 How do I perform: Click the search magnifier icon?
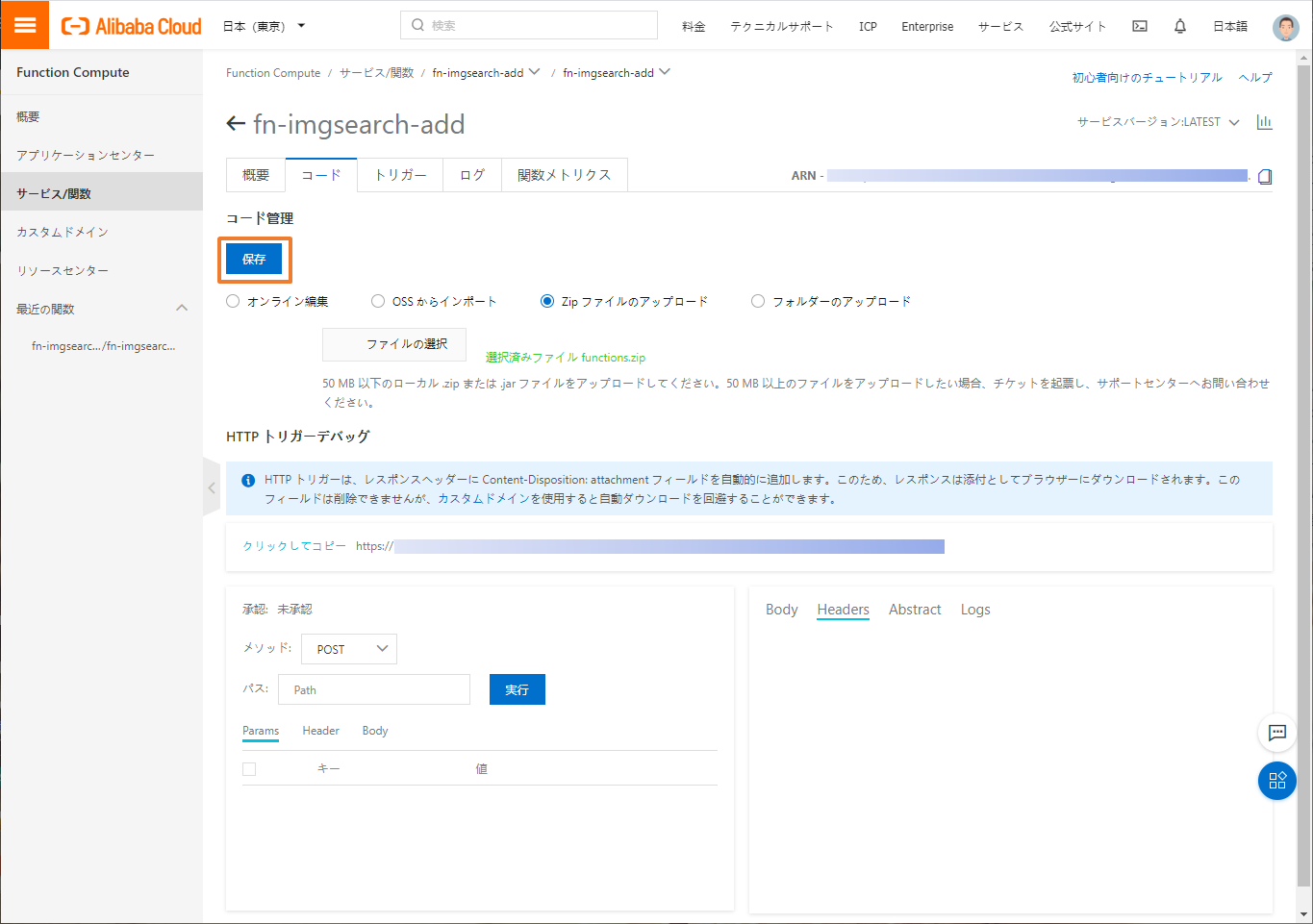(417, 25)
